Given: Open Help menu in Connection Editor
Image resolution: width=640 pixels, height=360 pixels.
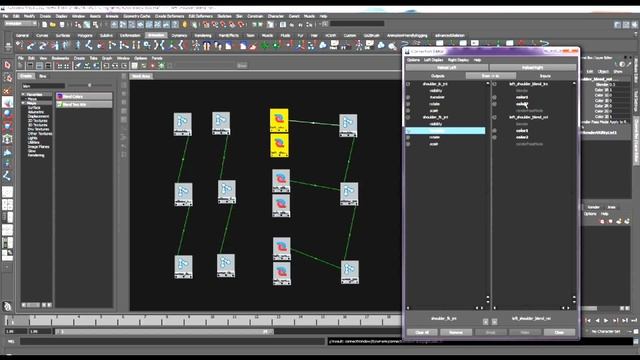Looking at the screenshot, I should coord(477,60).
